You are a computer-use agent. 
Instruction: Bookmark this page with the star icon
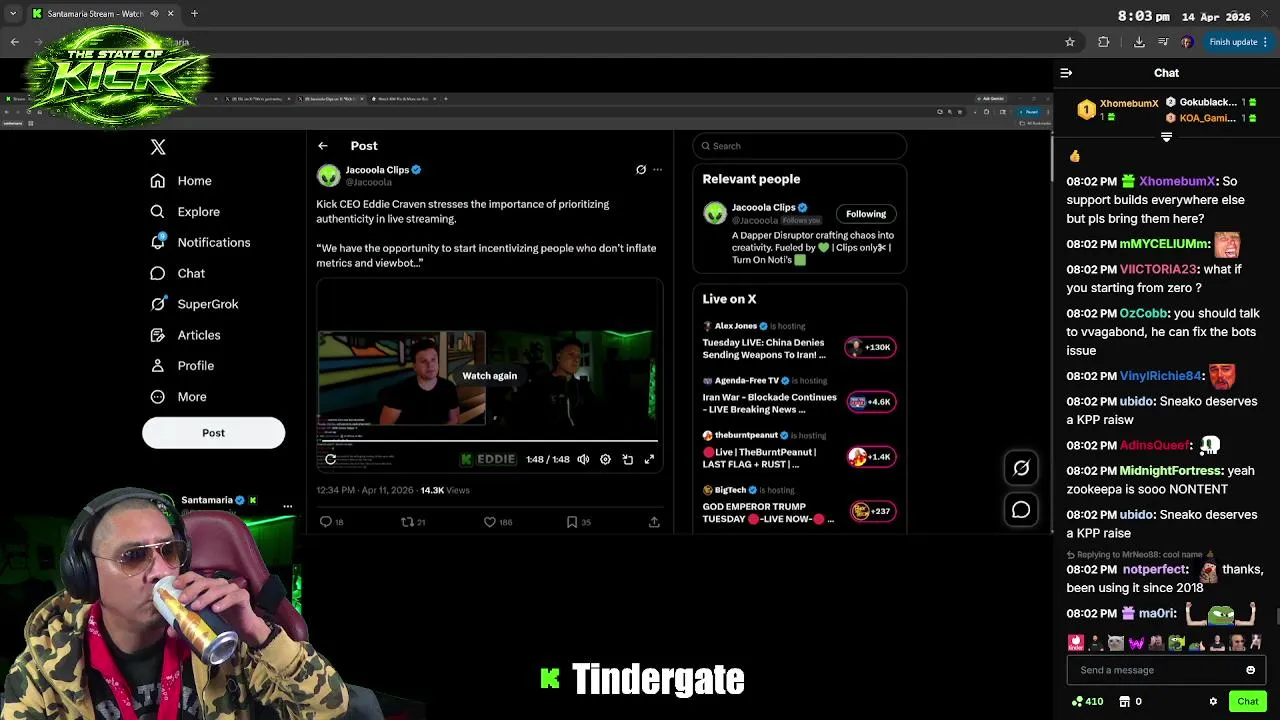tap(1069, 42)
